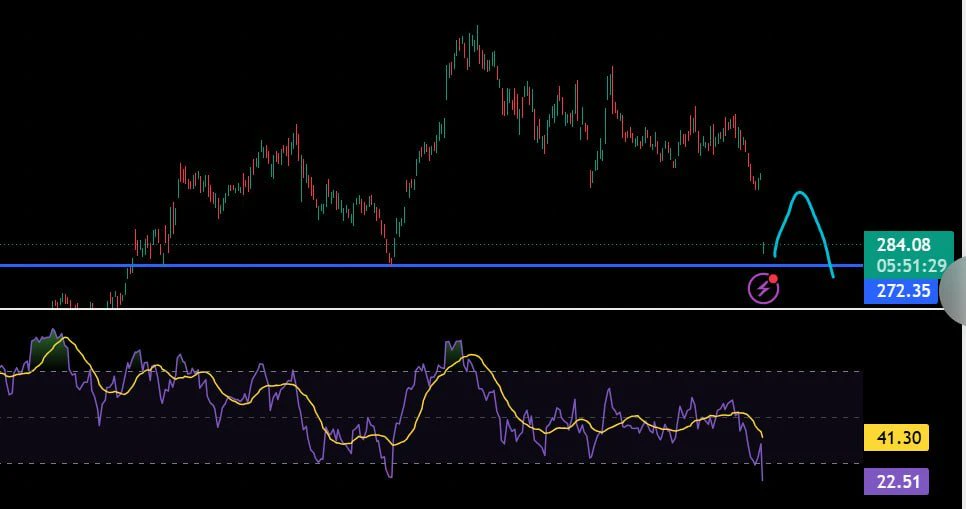Select the blue horizontal support line
This screenshot has width=966, height=509.
tap(431, 266)
